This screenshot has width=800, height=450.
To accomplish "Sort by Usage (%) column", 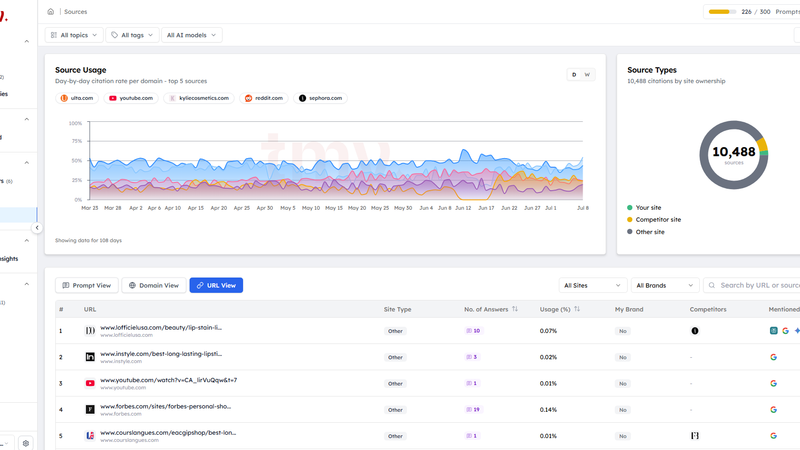I will coord(577,309).
